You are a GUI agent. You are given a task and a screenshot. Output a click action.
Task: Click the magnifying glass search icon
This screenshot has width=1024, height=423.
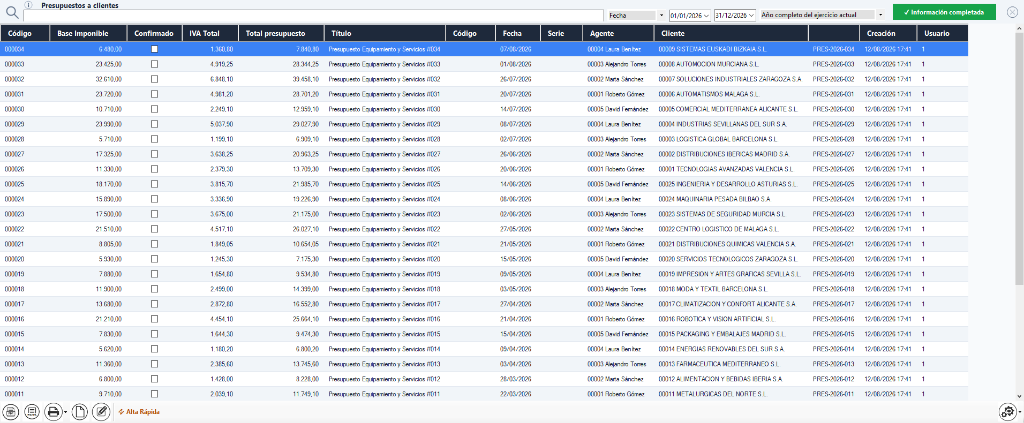[x=11, y=12]
